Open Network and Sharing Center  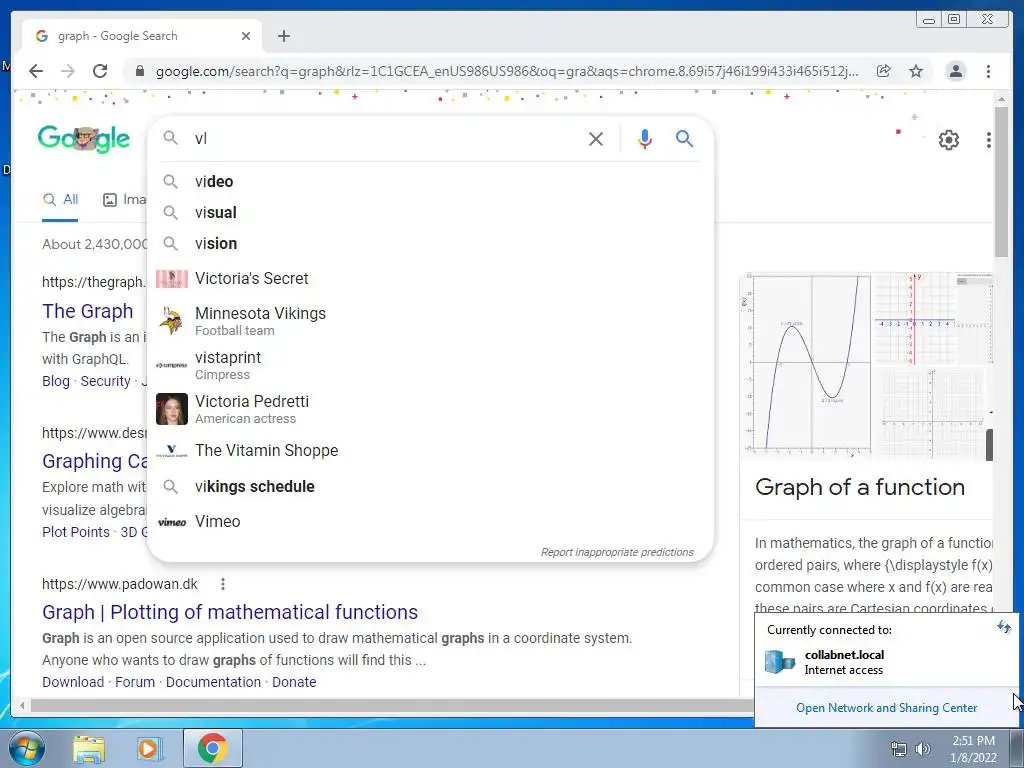[886, 708]
